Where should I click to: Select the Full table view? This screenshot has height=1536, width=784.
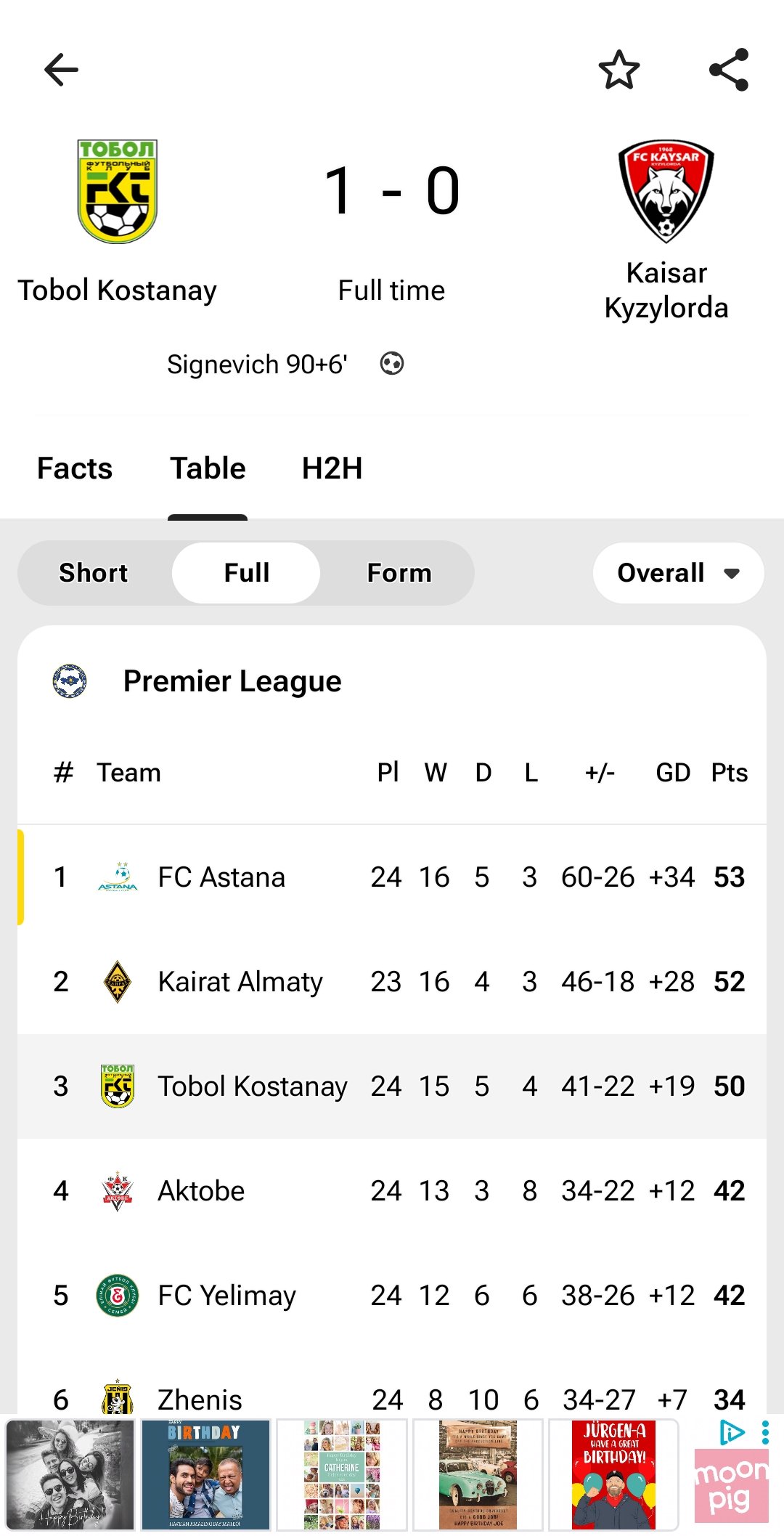246,573
